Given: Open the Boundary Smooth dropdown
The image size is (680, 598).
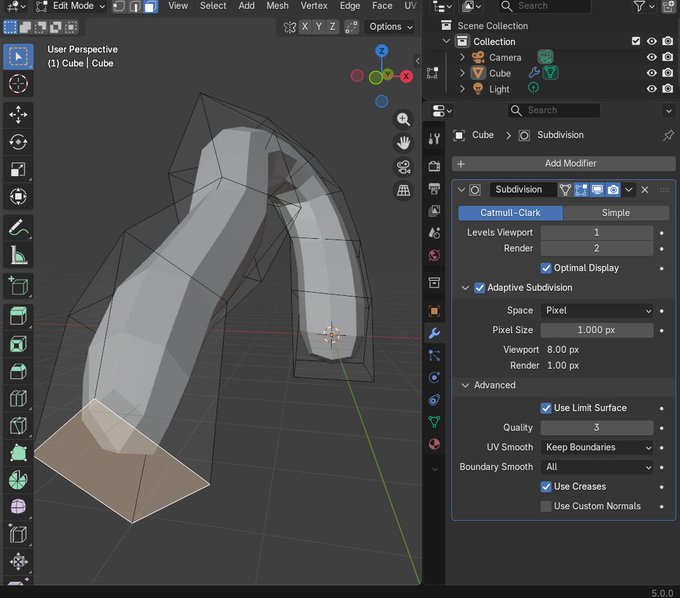Looking at the screenshot, I should pos(597,467).
